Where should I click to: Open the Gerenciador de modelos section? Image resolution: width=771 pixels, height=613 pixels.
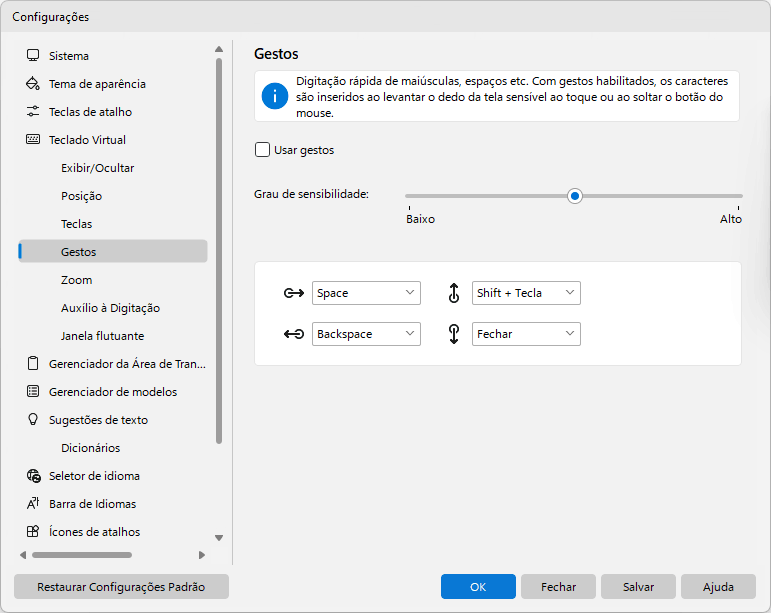[x=113, y=392]
